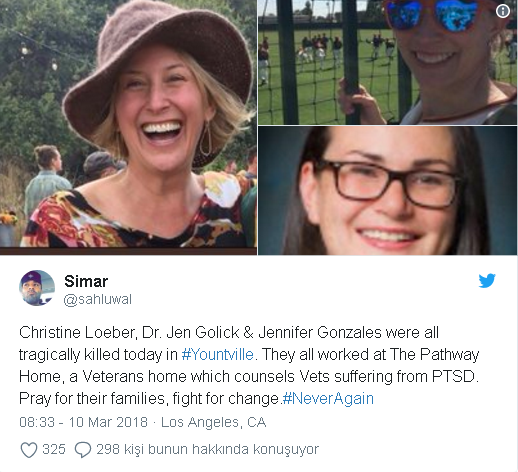
Task: Click the speech bubble reply icon
Action: click(82, 450)
